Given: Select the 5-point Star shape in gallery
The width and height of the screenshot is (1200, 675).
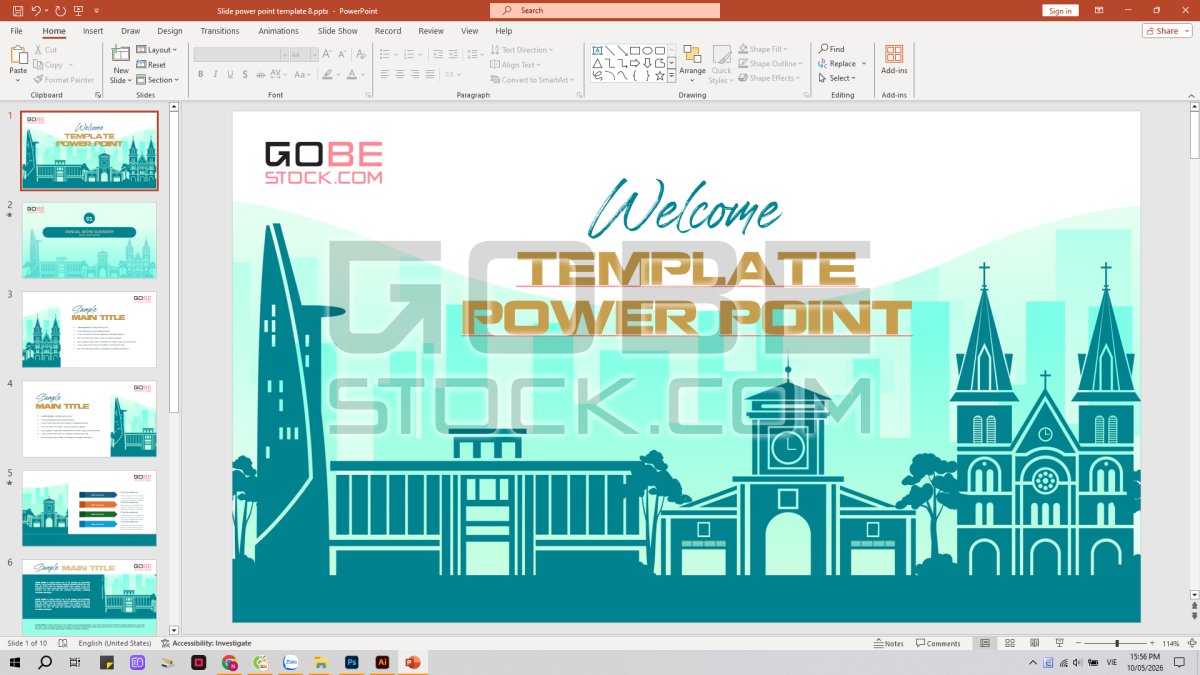Looking at the screenshot, I should tap(660, 76).
